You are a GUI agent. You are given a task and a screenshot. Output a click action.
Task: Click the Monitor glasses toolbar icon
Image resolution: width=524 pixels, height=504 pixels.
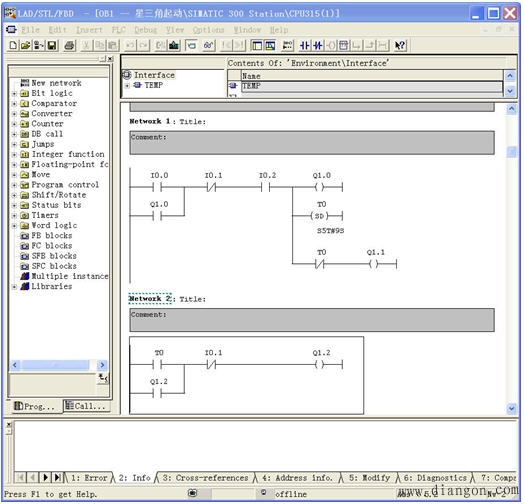click(208, 45)
